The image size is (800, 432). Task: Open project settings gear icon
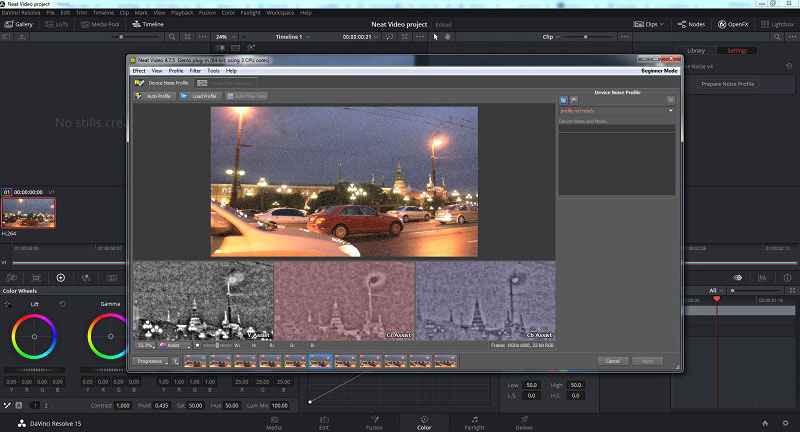point(785,423)
